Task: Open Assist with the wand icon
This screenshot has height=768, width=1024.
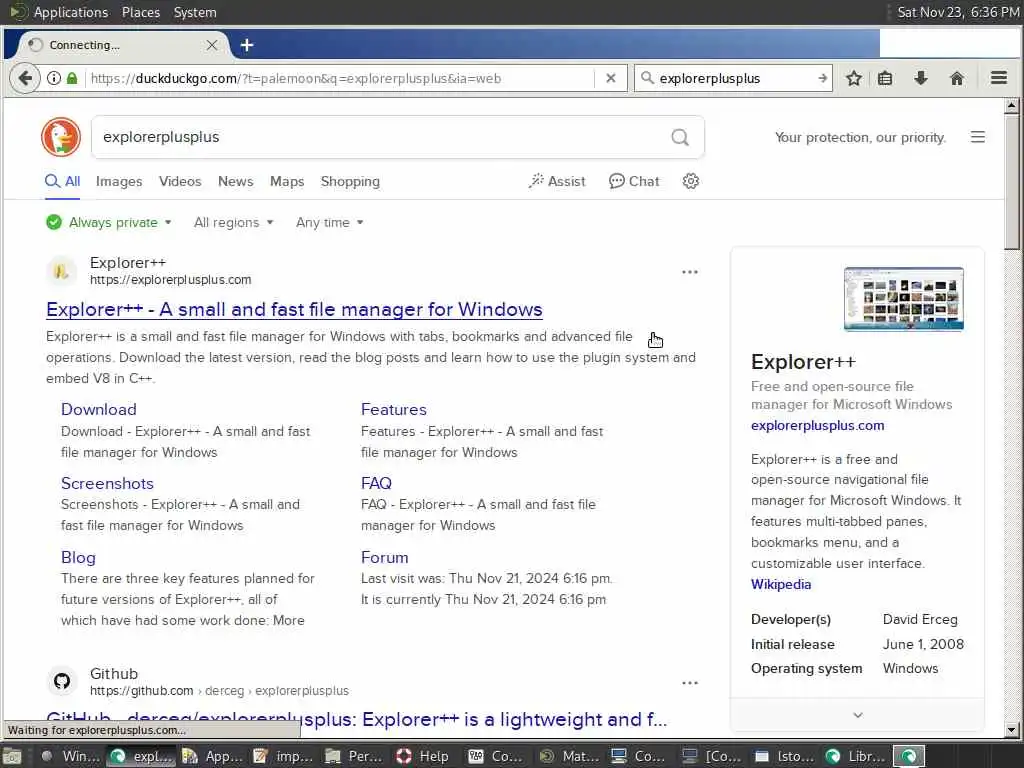Action: (557, 181)
